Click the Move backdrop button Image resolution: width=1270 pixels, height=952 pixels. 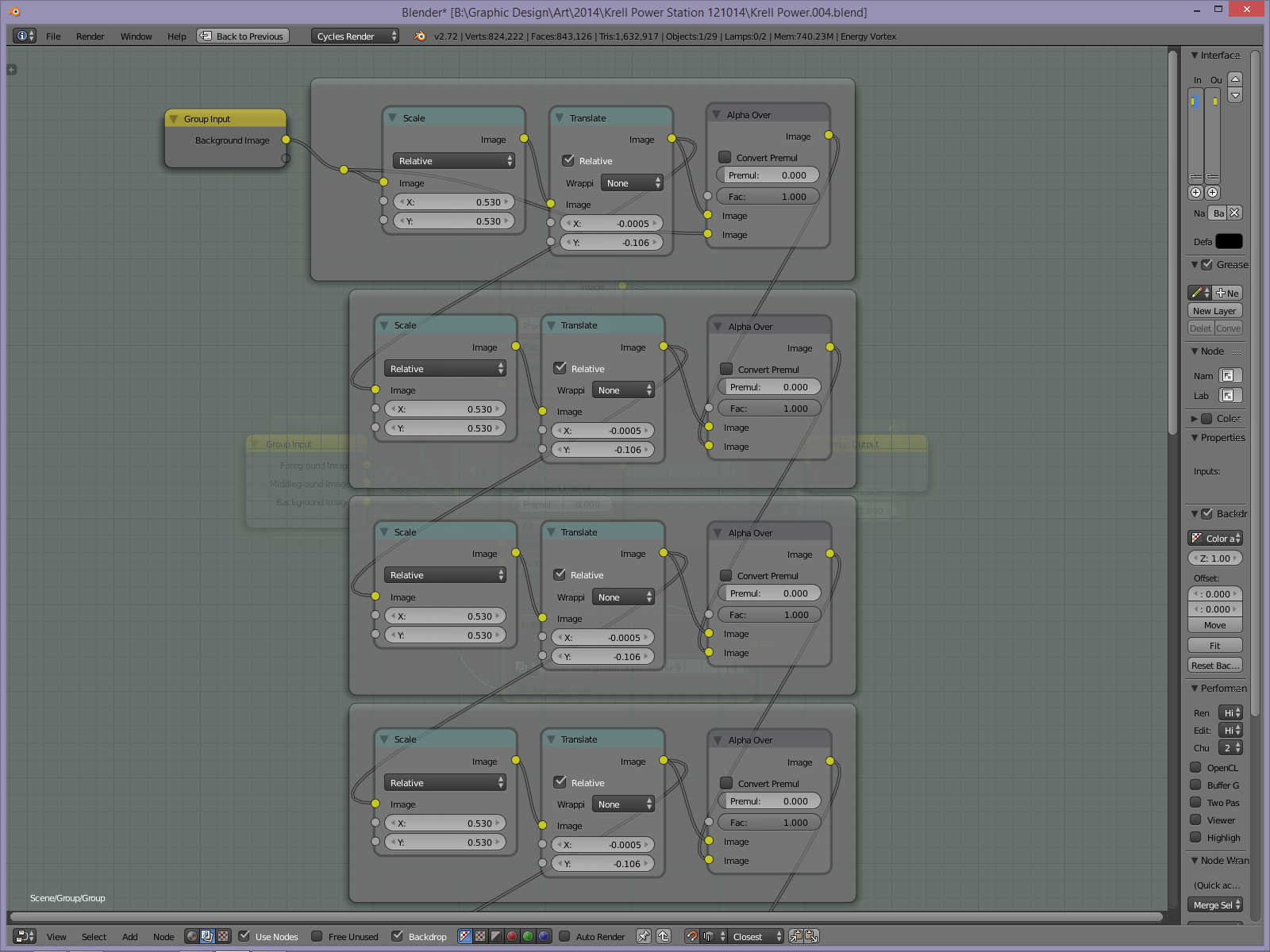click(x=1215, y=625)
